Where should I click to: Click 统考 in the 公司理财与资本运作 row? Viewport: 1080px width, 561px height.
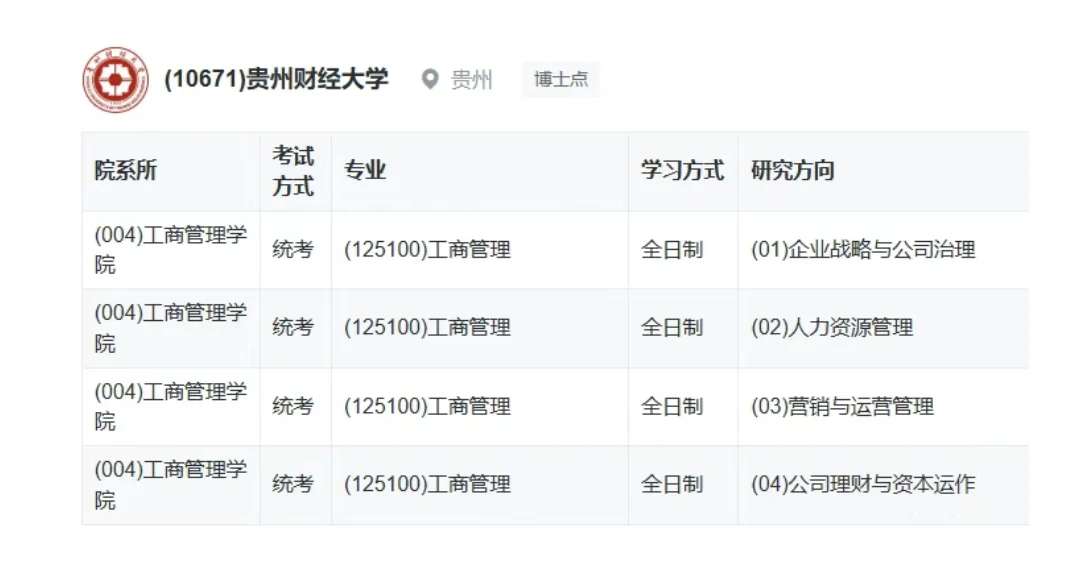[x=293, y=484]
